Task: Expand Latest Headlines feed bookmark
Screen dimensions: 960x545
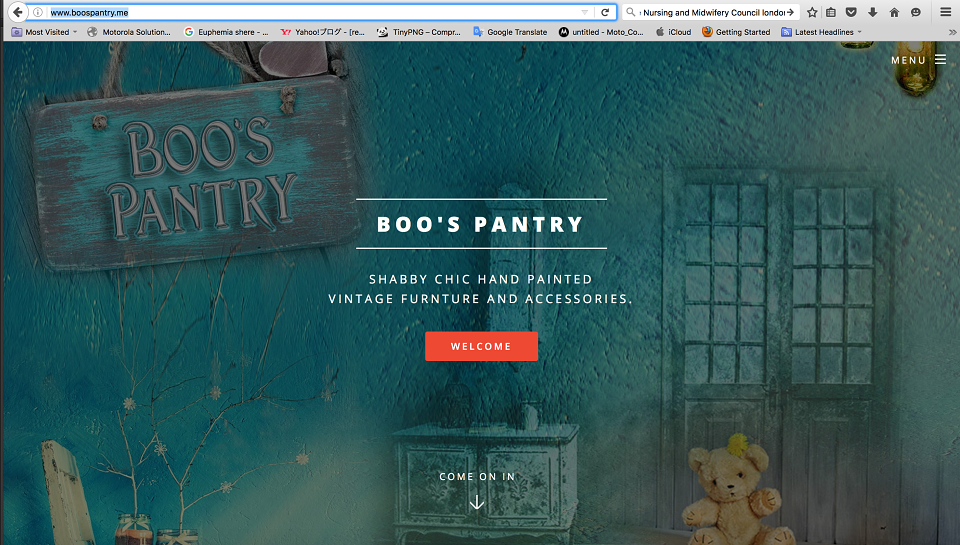Action: [822, 32]
